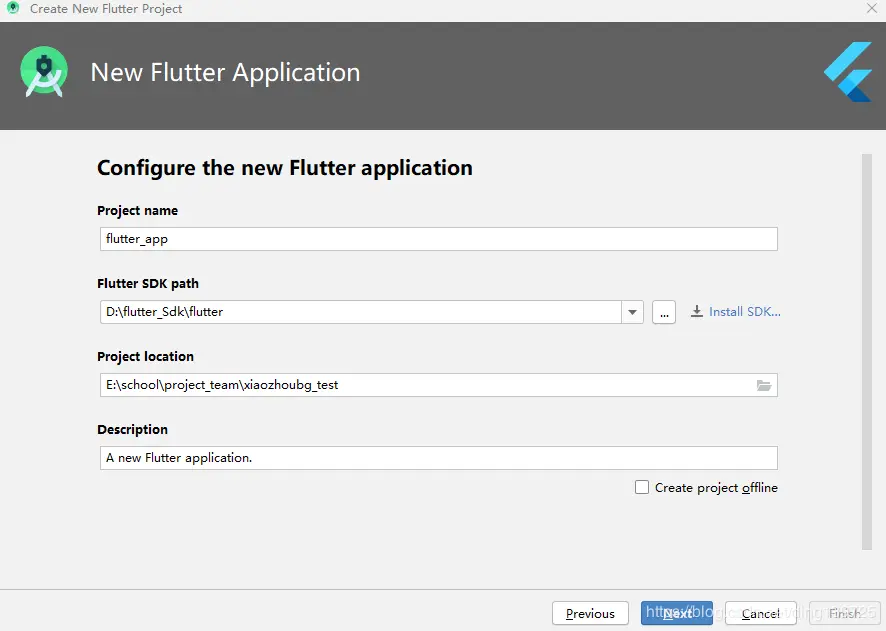
Task: Click the Project location input field
Action: pos(438,385)
